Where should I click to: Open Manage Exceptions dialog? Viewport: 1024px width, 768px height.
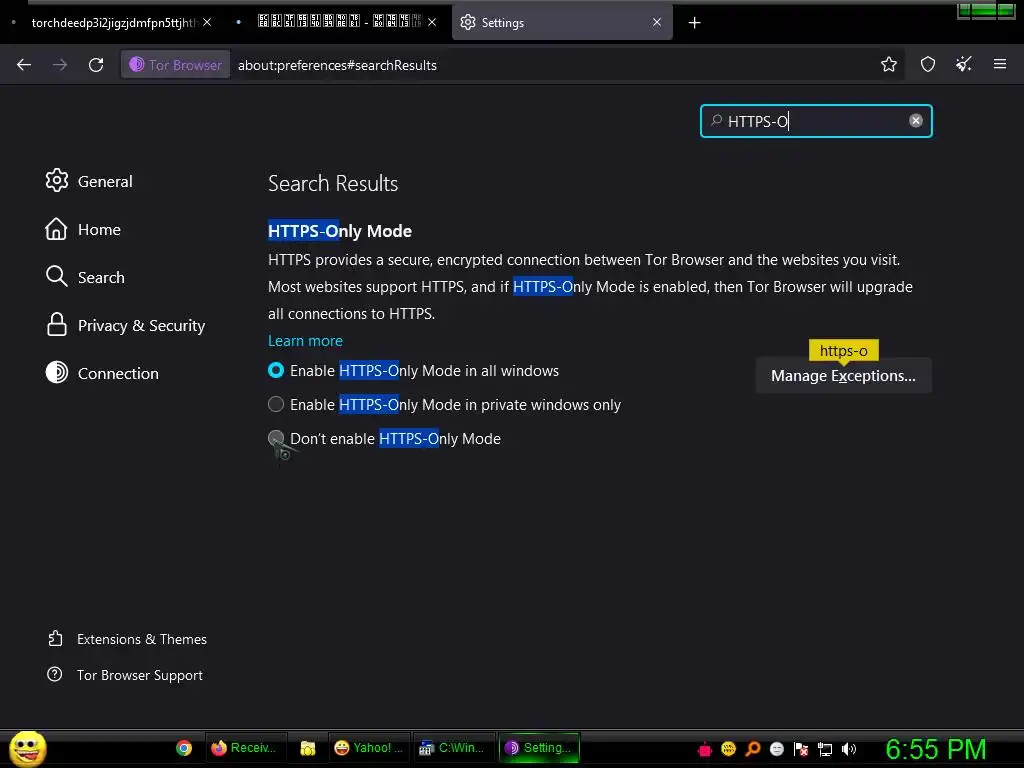pyautogui.click(x=843, y=376)
